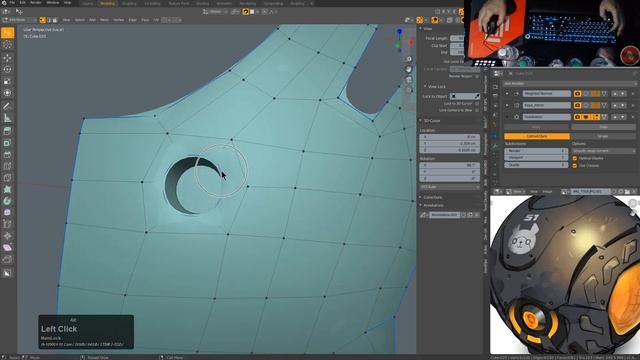Toggle Use Creases checkbox
Viewport: 640px width, 360px height.
(x=575, y=165)
